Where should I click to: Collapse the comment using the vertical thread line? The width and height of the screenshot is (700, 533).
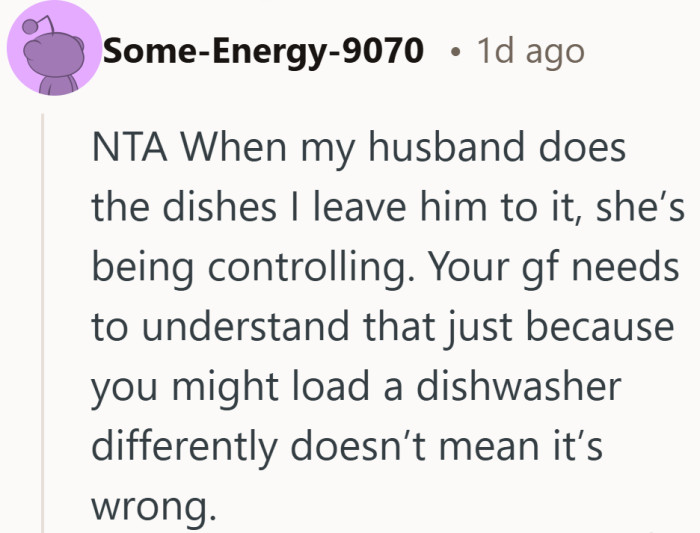coord(42,320)
